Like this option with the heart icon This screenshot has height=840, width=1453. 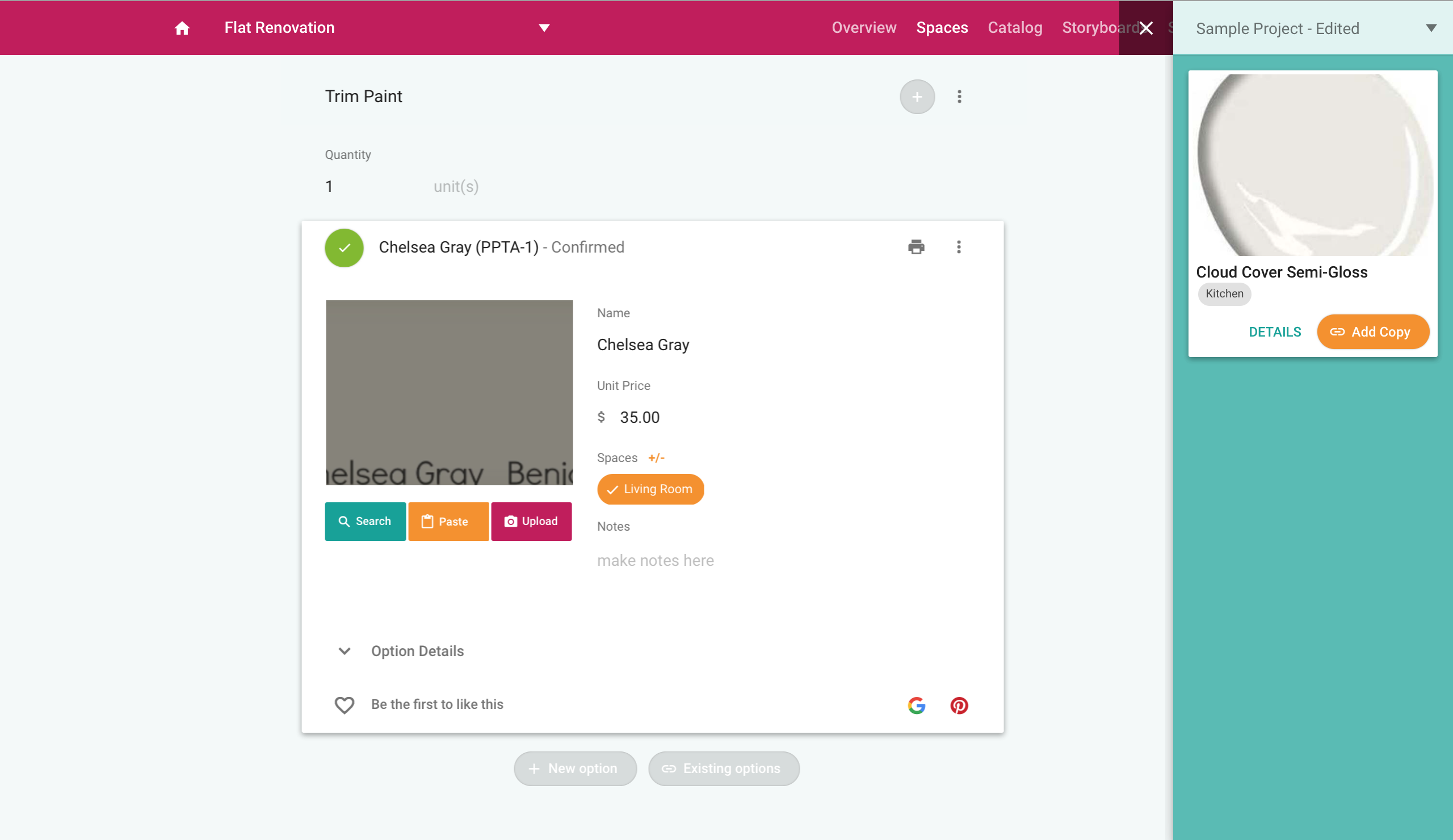[344, 704]
